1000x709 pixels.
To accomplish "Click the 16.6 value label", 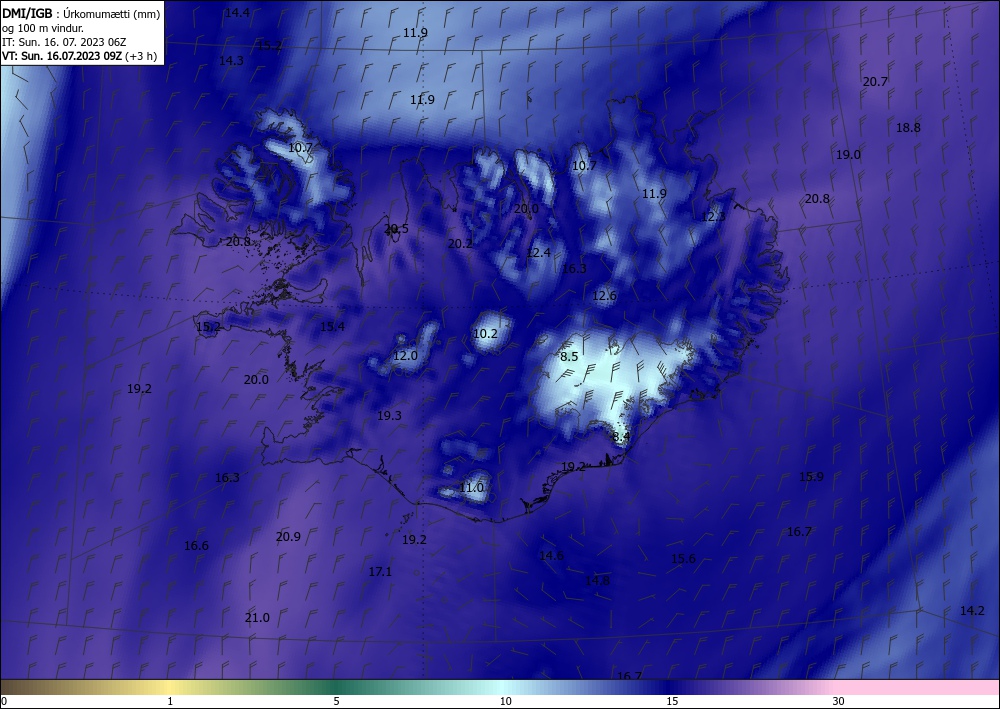I will point(196,546).
